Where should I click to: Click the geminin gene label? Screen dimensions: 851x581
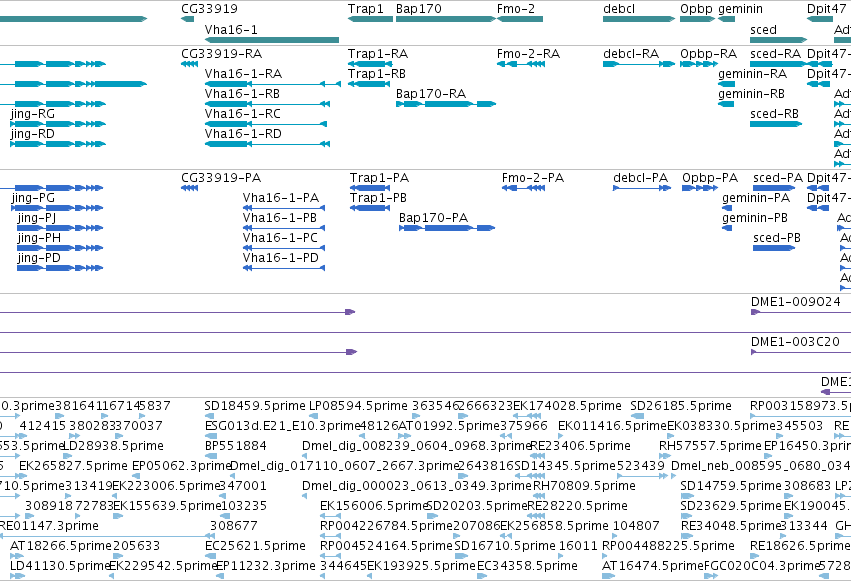(x=740, y=9)
